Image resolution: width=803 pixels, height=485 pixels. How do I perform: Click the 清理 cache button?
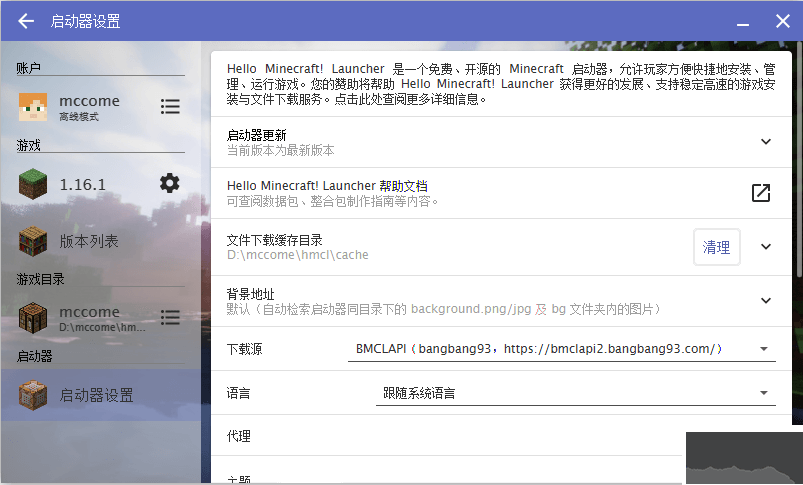716,247
